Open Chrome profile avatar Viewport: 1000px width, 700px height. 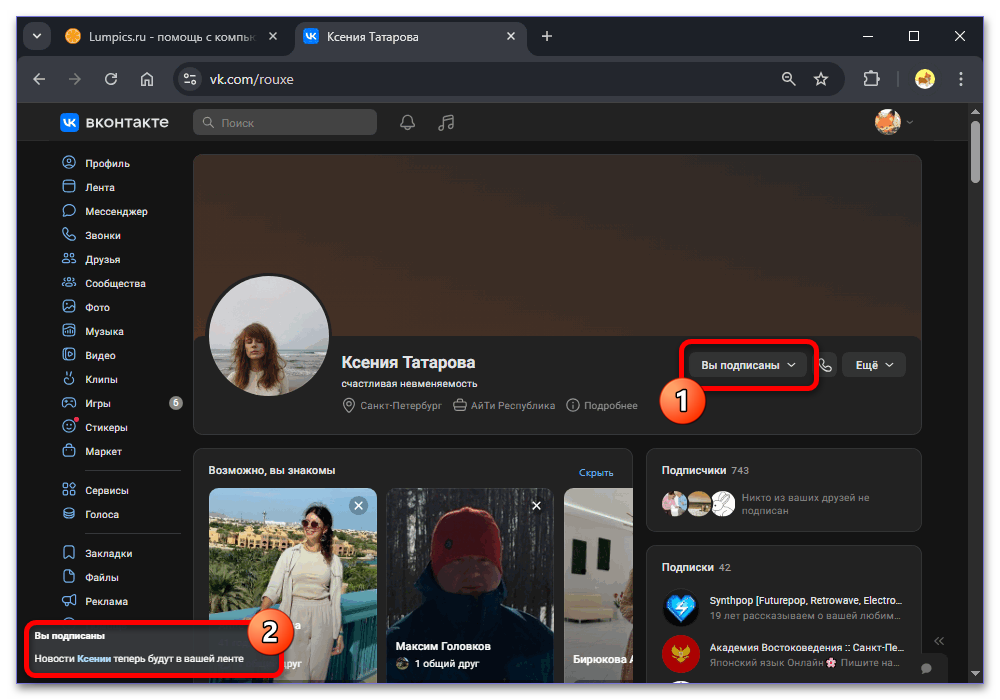(925, 79)
